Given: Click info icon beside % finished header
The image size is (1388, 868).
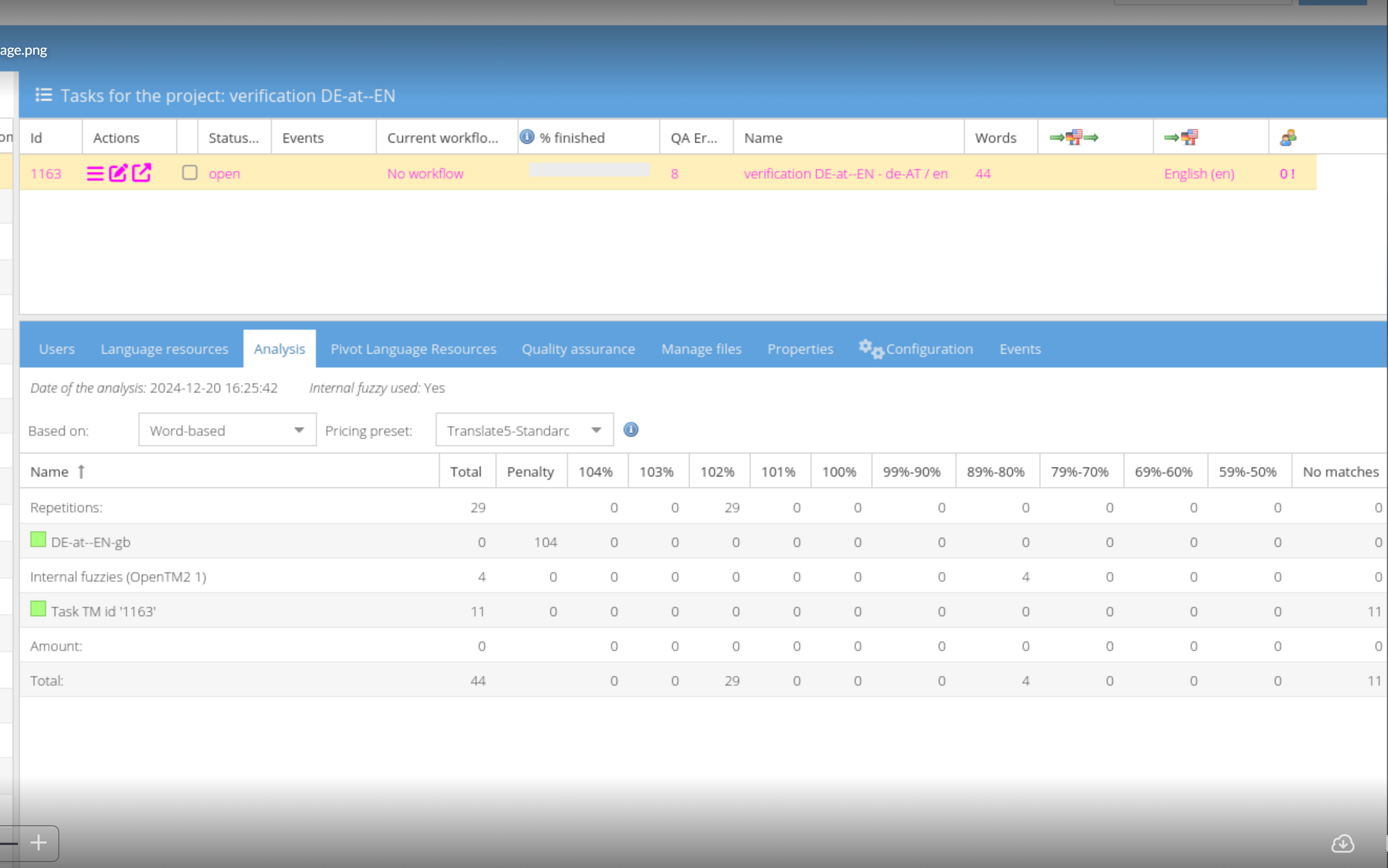Looking at the screenshot, I should coord(526,137).
